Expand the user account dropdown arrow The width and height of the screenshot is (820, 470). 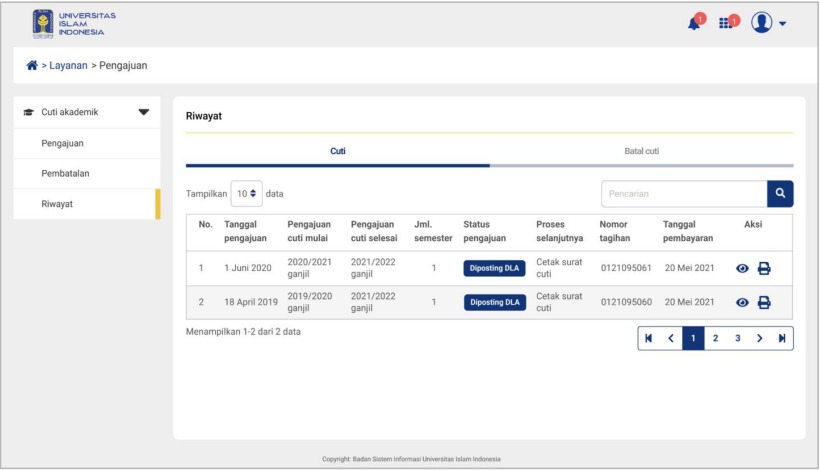click(782, 24)
